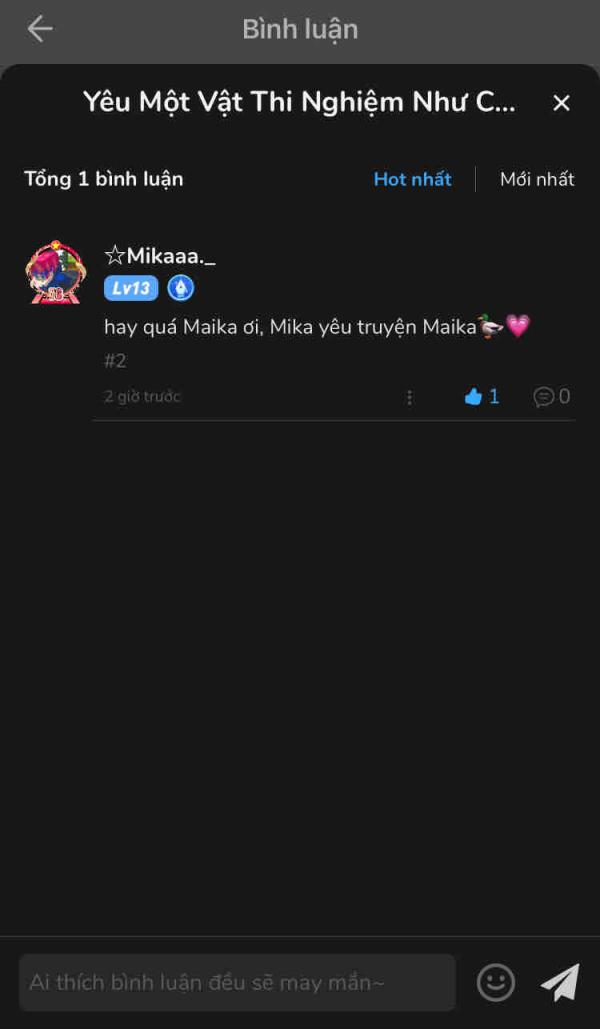Send comment with the paper plane icon

click(x=560, y=982)
